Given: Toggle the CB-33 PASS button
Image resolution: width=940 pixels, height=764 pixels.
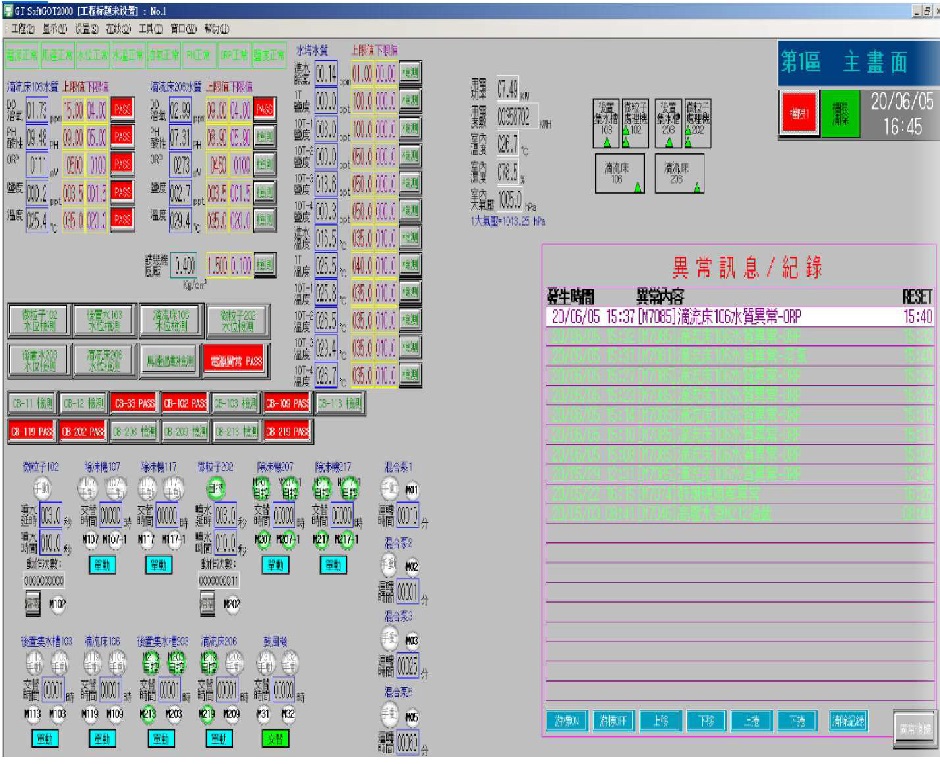Looking at the screenshot, I should [x=134, y=403].
